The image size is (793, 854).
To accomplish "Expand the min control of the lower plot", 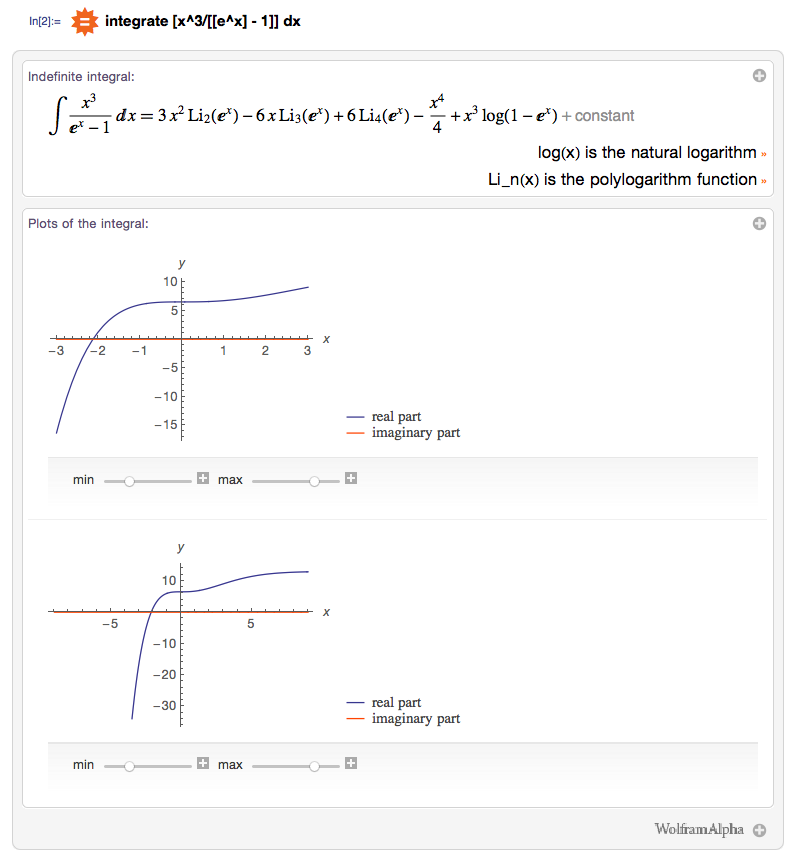I will point(203,764).
